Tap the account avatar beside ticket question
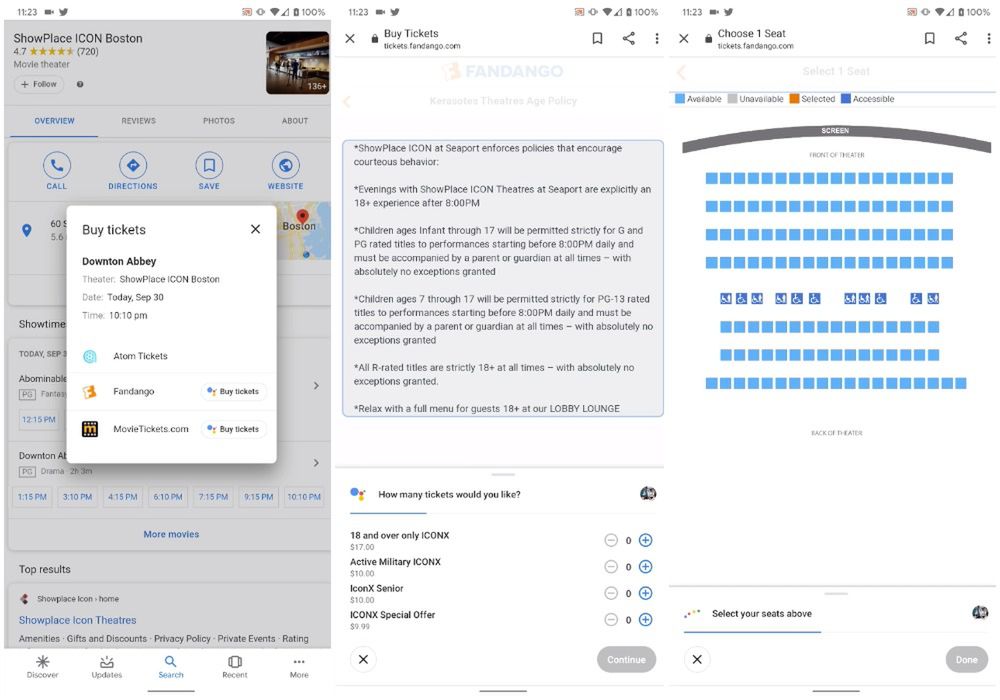 click(x=648, y=493)
